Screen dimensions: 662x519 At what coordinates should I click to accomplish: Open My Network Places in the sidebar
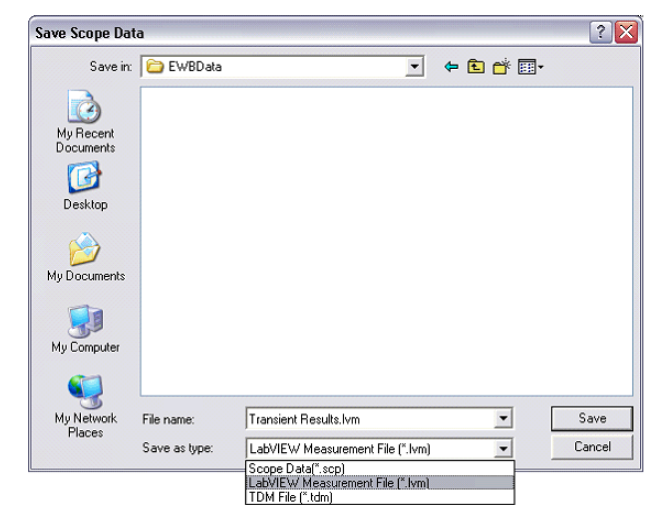tap(85, 407)
